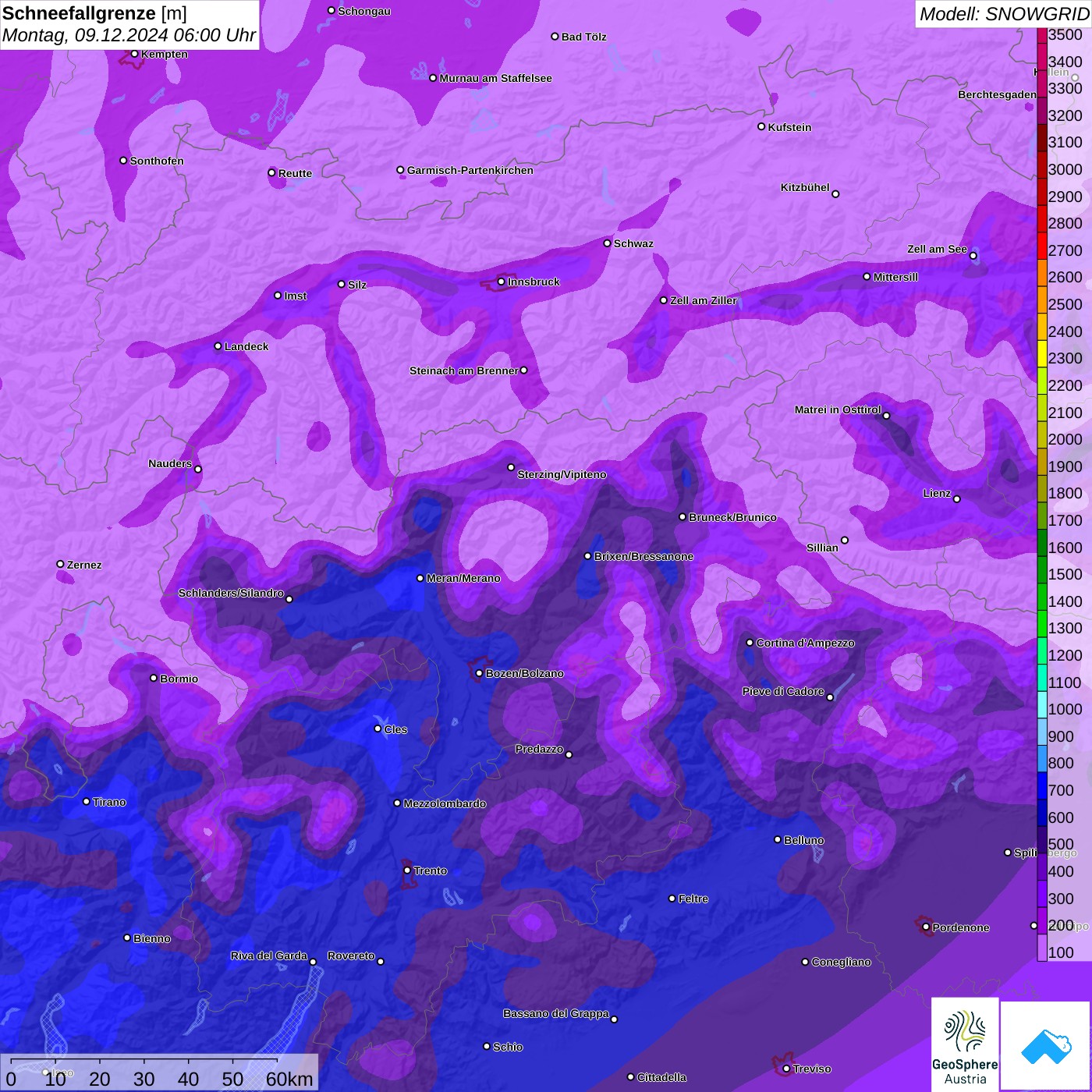
Task: Click the 60km scale bar label
Action: pos(289,1079)
